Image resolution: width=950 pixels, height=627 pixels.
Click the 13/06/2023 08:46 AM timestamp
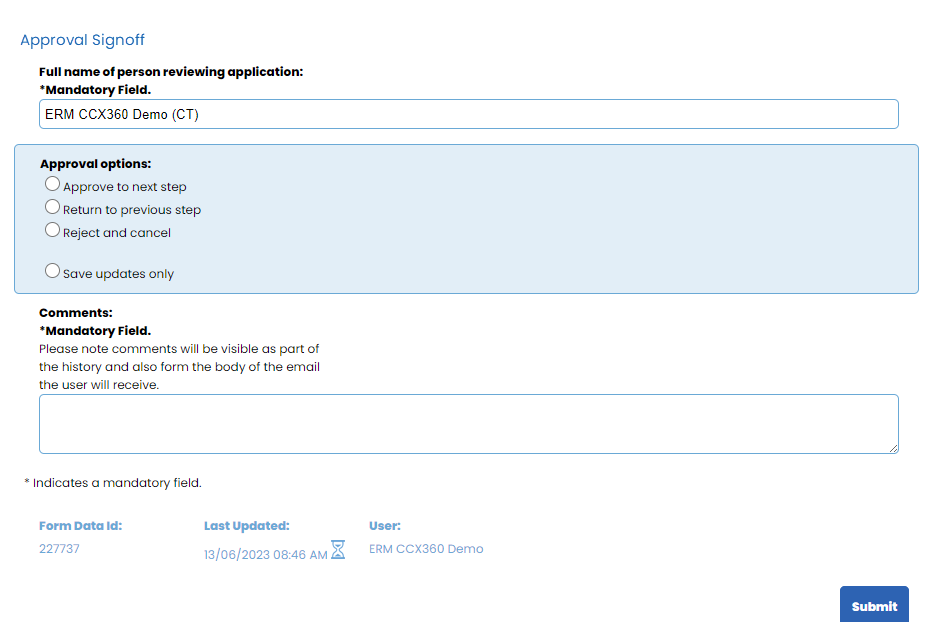[265, 555]
